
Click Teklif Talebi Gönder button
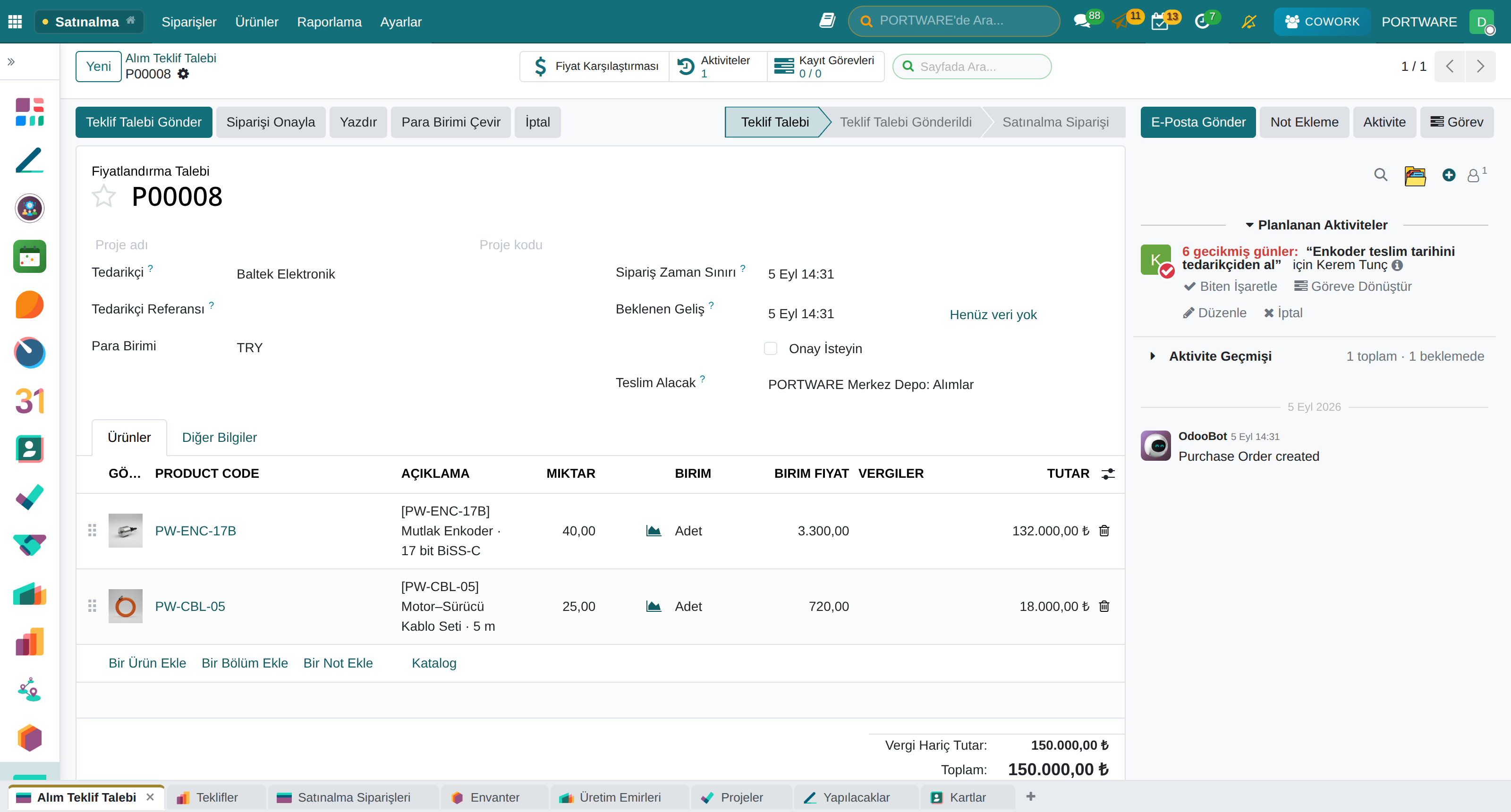144,122
